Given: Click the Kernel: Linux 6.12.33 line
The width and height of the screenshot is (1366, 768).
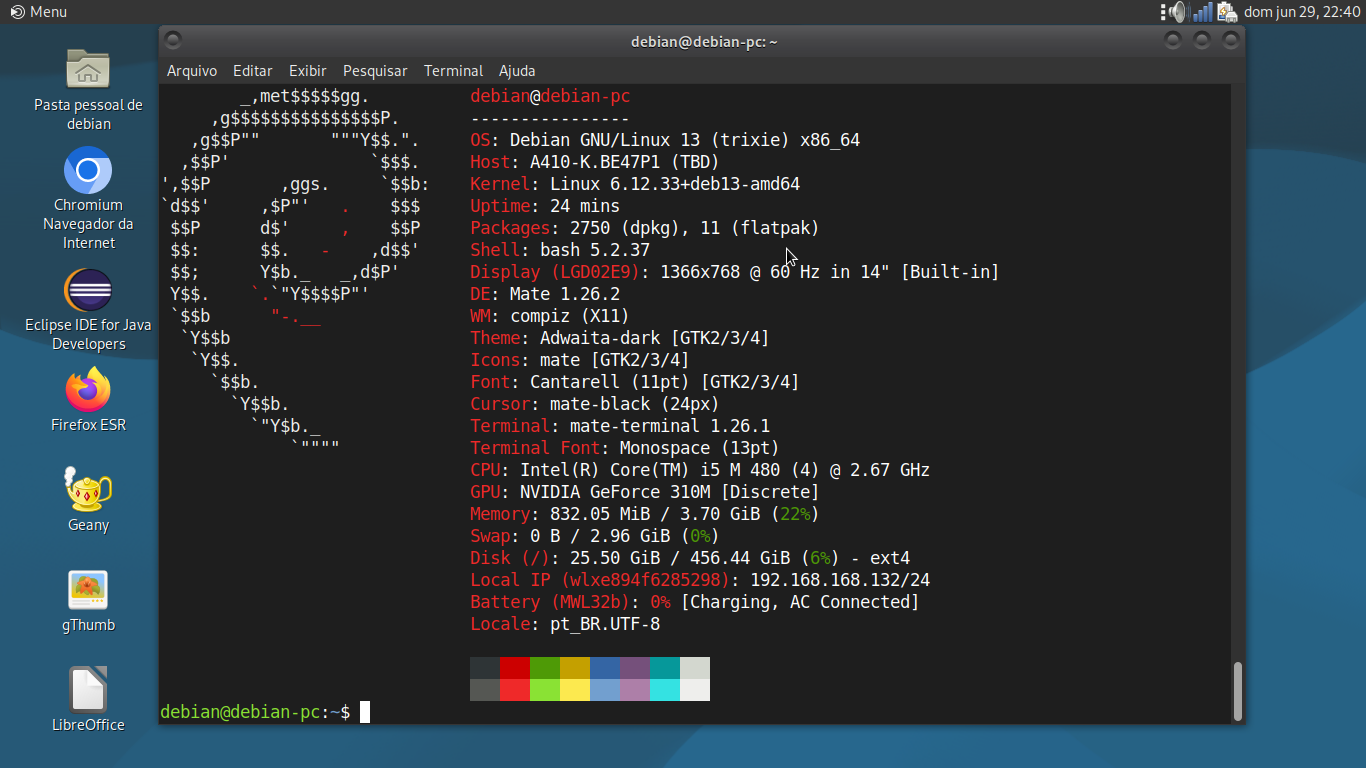Looking at the screenshot, I should point(635,184).
